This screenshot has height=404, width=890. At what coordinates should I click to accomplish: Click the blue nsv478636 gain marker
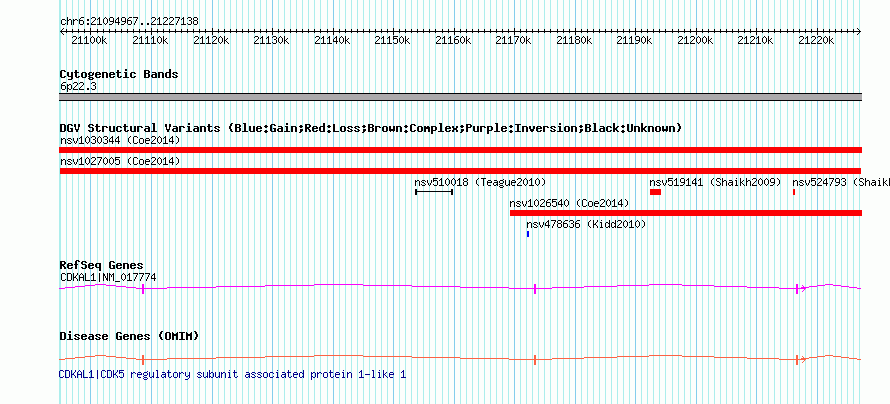pyautogui.click(x=528, y=234)
